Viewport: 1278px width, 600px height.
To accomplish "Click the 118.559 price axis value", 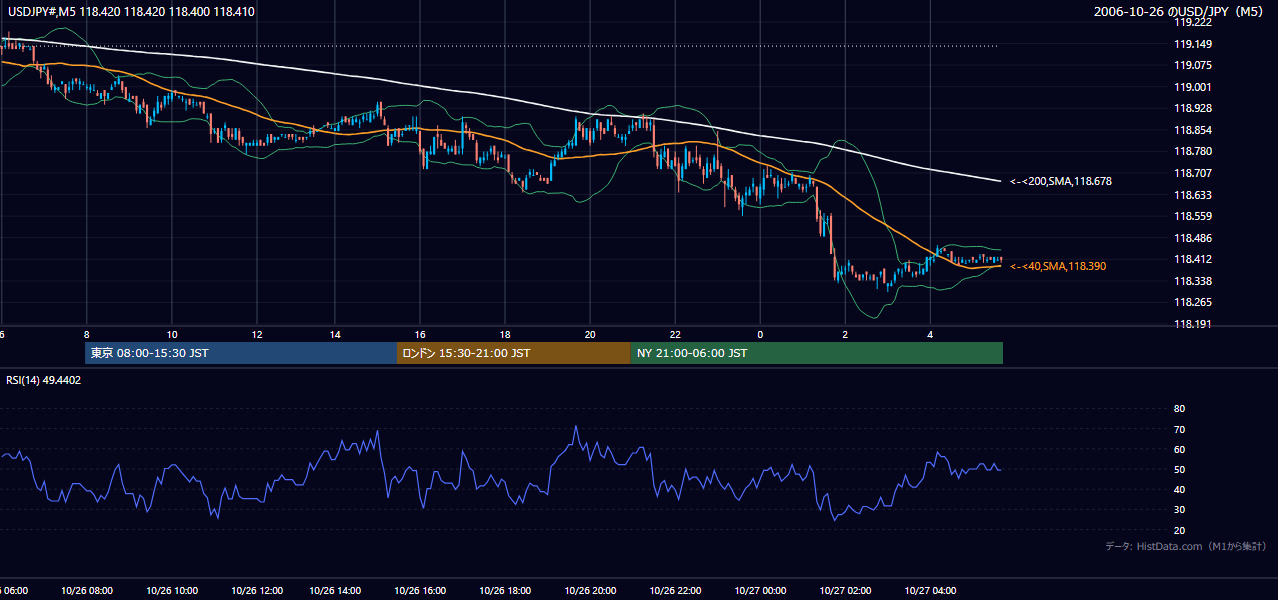I will click(1193, 216).
